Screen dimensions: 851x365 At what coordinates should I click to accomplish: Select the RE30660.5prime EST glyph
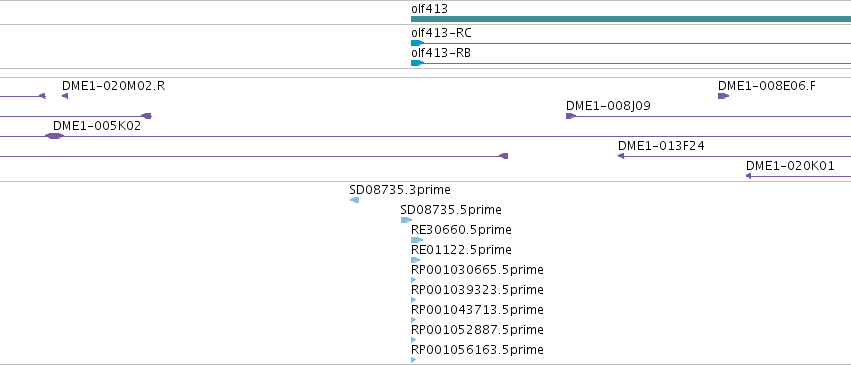point(417,240)
